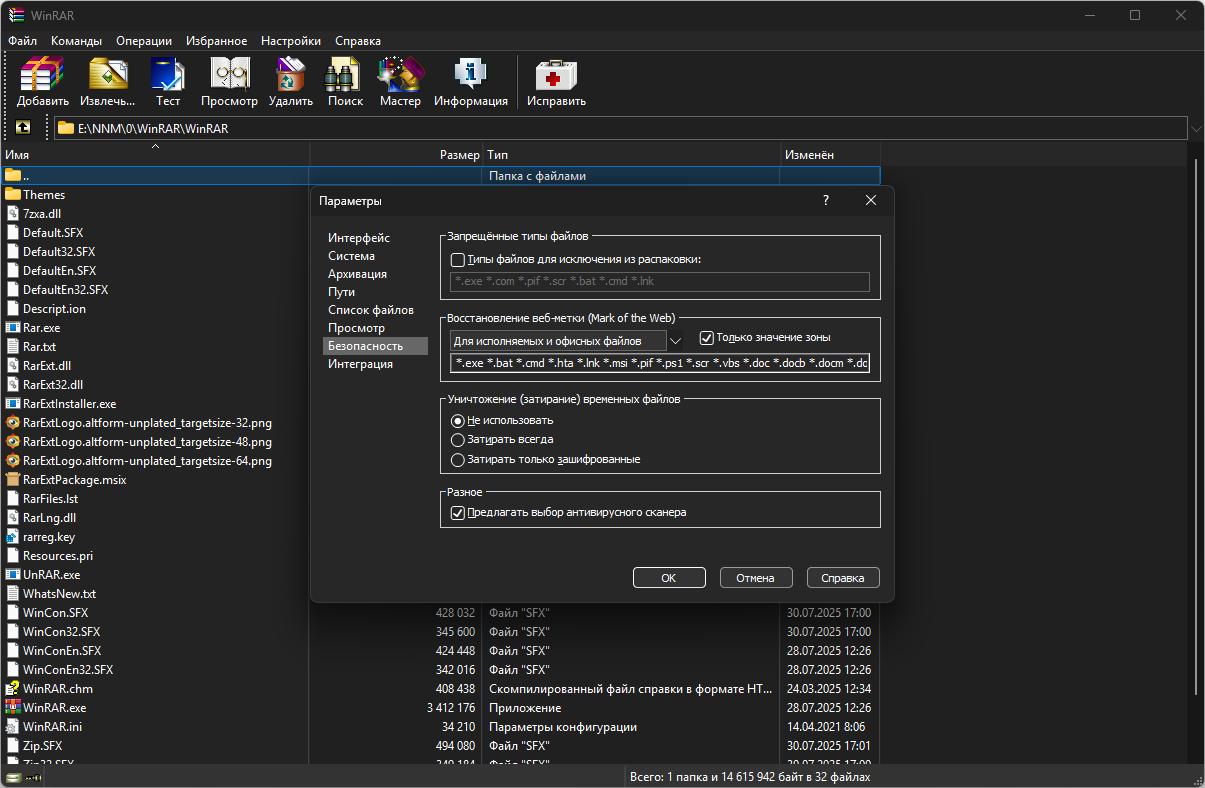Toggle Предлагать выбор антивирусного сканера checkbox
The width and height of the screenshot is (1205, 788).
[458, 513]
